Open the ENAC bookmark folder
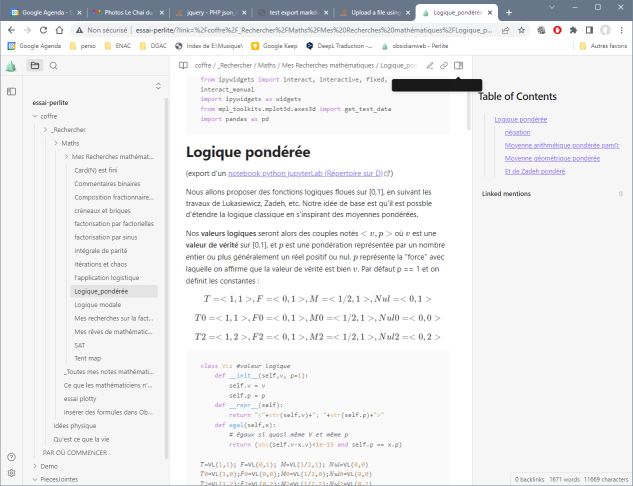The width and height of the screenshot is (633, 486). click(117, 46)
